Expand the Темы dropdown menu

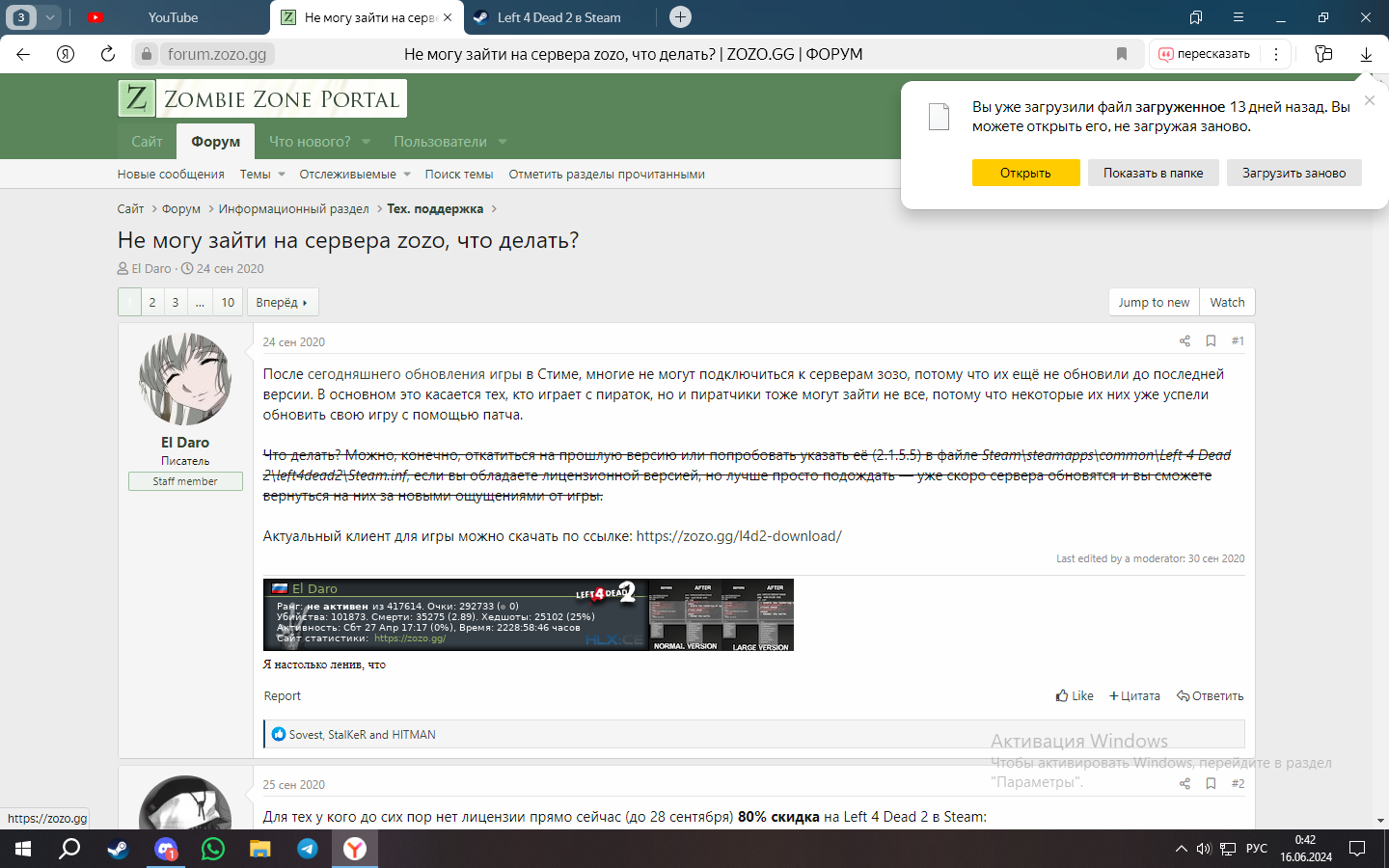click(282, 175)
